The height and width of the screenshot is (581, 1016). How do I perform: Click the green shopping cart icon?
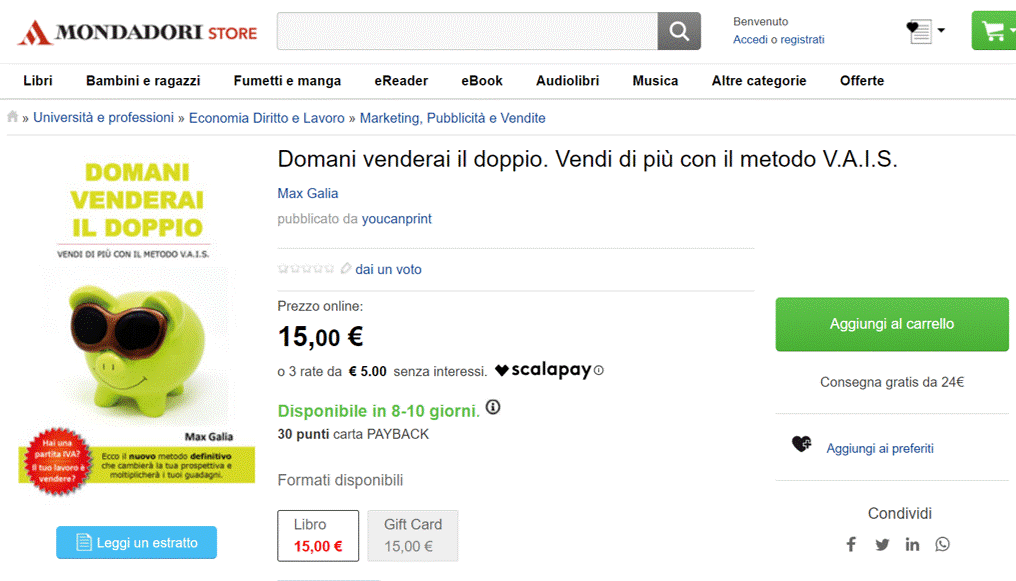pos(993,31)
